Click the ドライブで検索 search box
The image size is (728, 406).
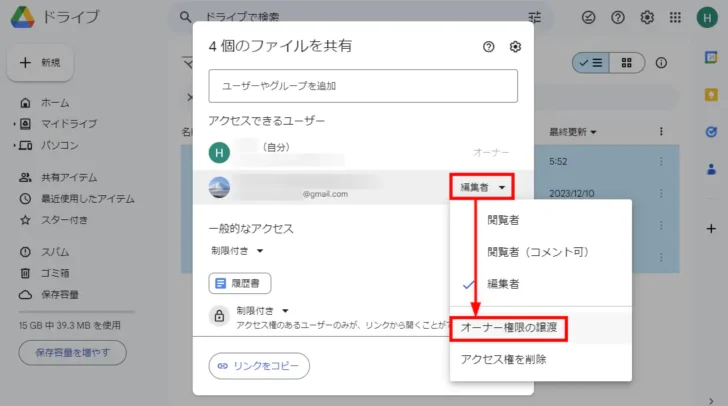(x=362, y=17)
